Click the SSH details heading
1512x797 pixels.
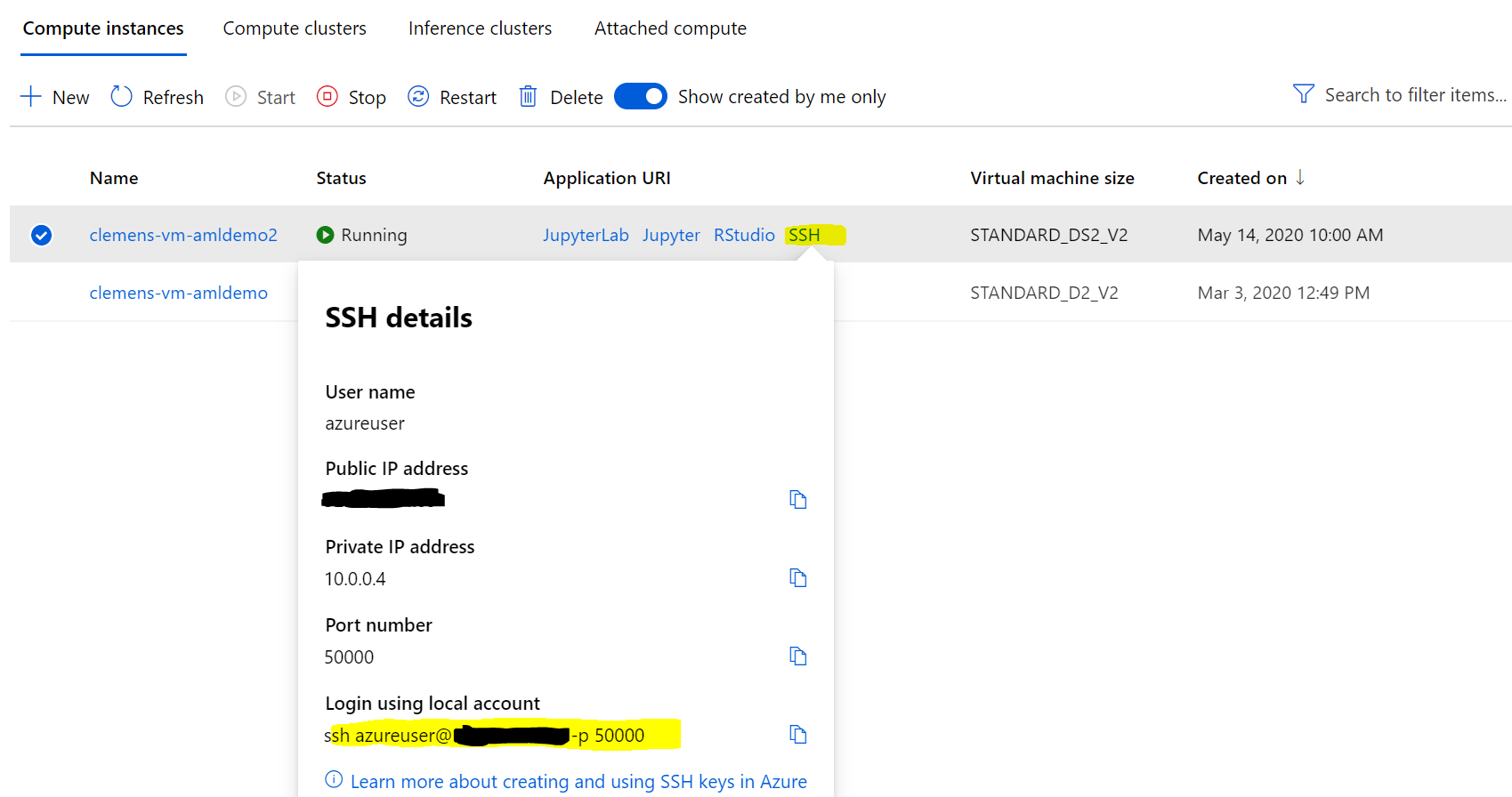(399, 318)
